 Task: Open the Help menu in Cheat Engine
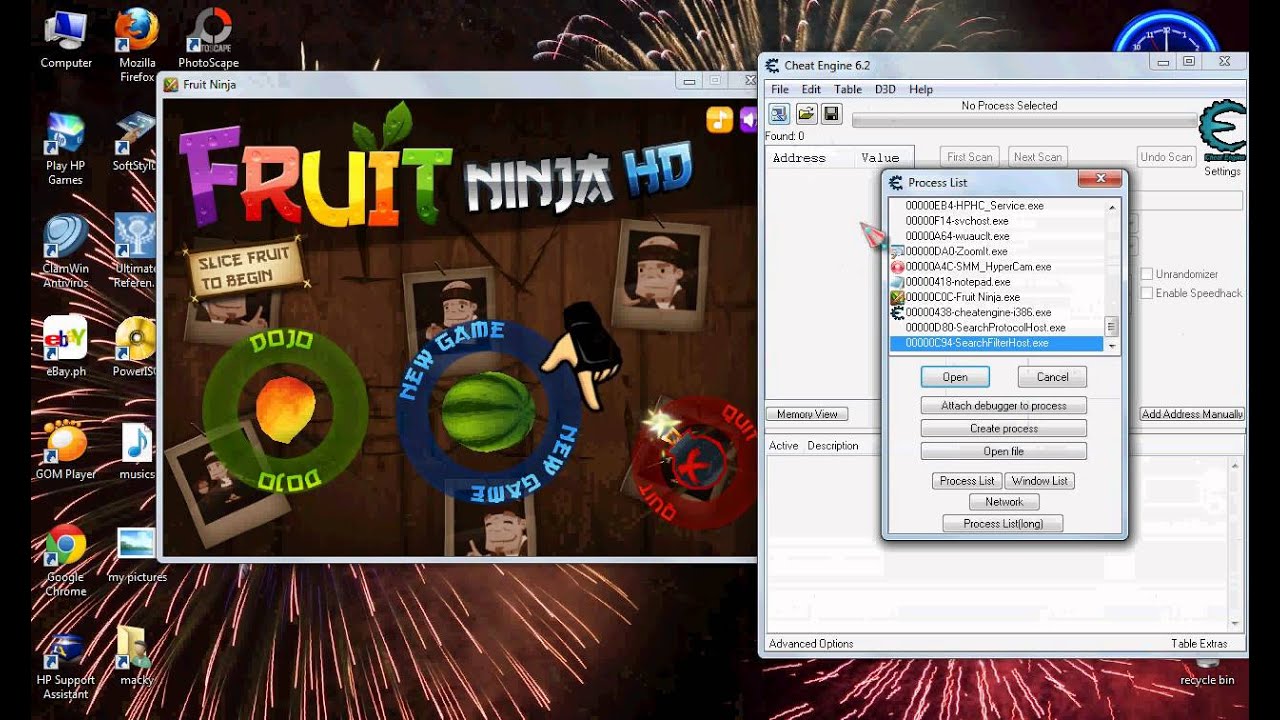921,89
